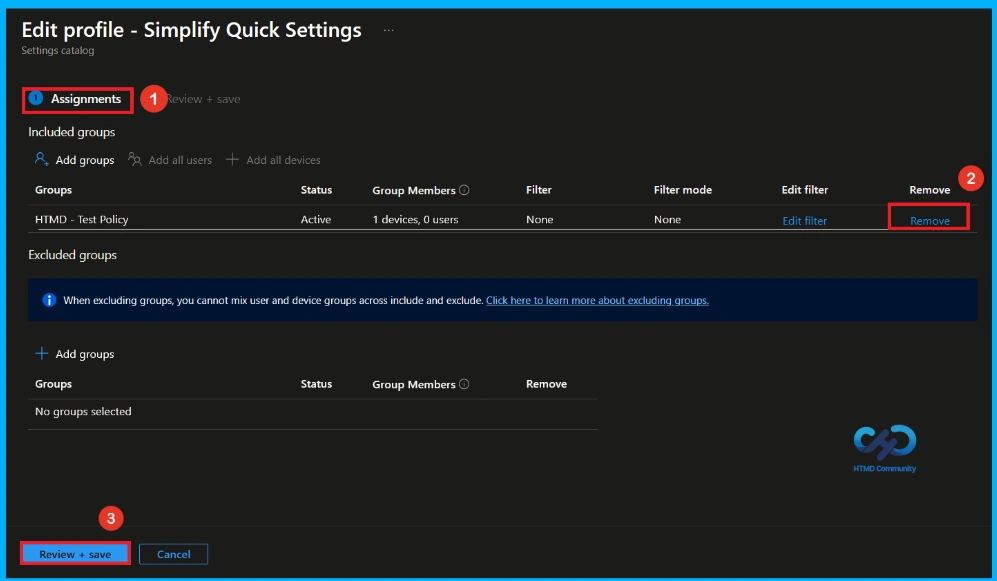The width and height of the screenshot is (997, 581).
Task: Click the plus icon beside Add all devices
Action: pyautogui.click(x=232, y=159)
